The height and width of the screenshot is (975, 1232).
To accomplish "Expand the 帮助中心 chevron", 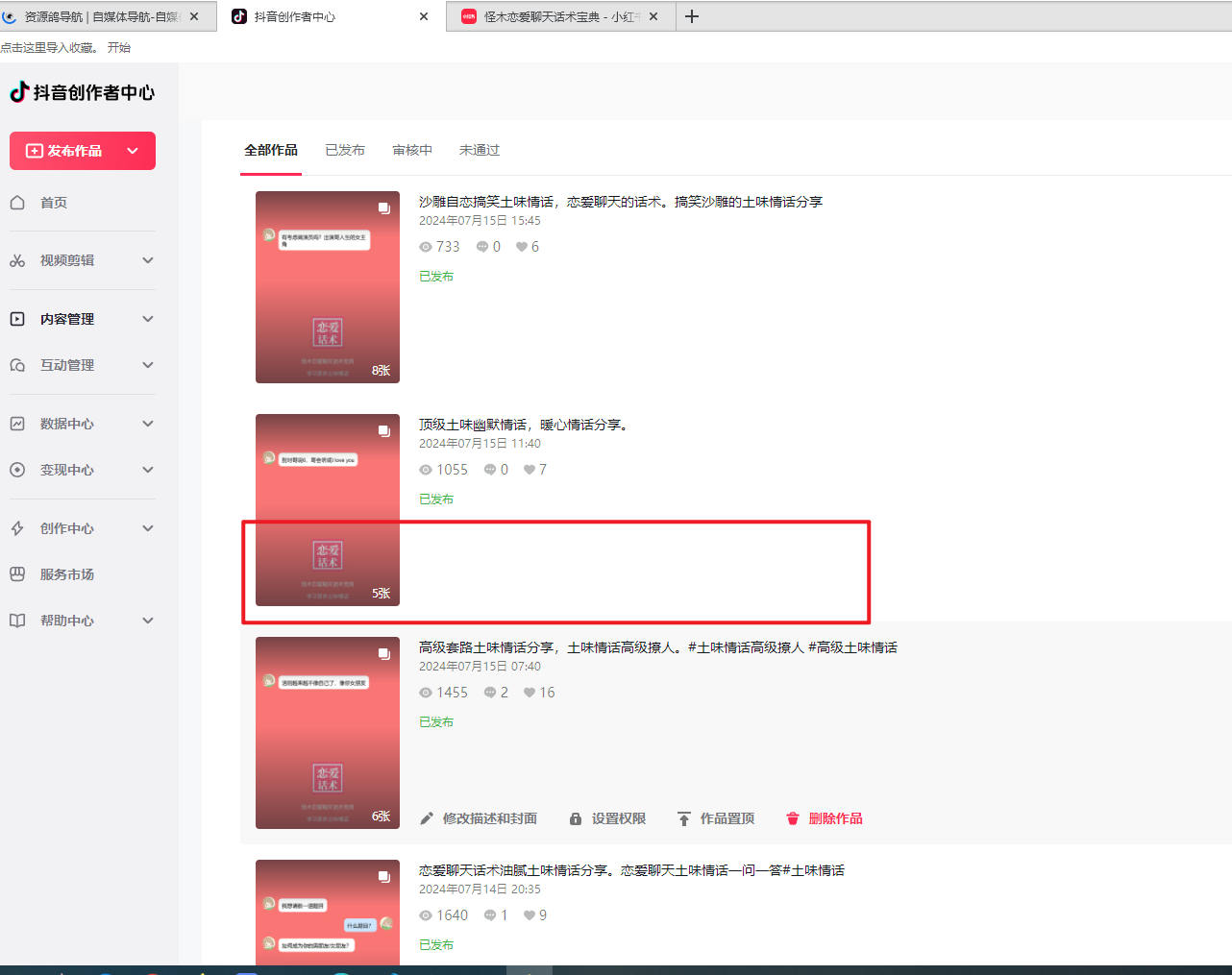I will point(148,621).
